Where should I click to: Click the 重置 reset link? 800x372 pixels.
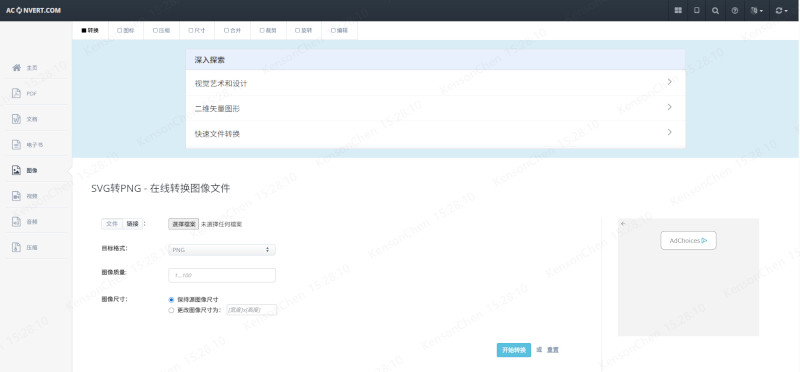[x=553, y=350]
